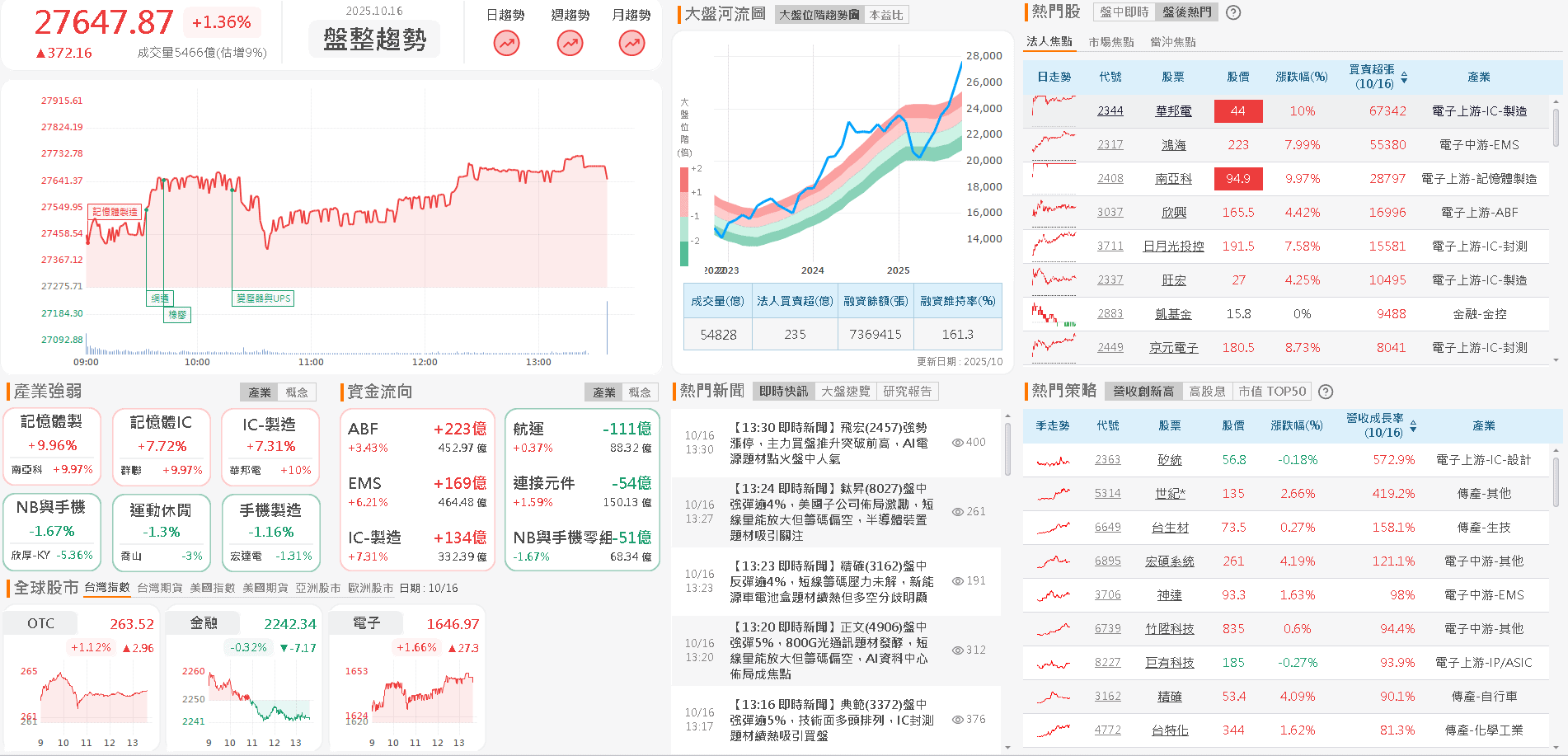Select the 高股息 strategy tab

click(1208, 392)
